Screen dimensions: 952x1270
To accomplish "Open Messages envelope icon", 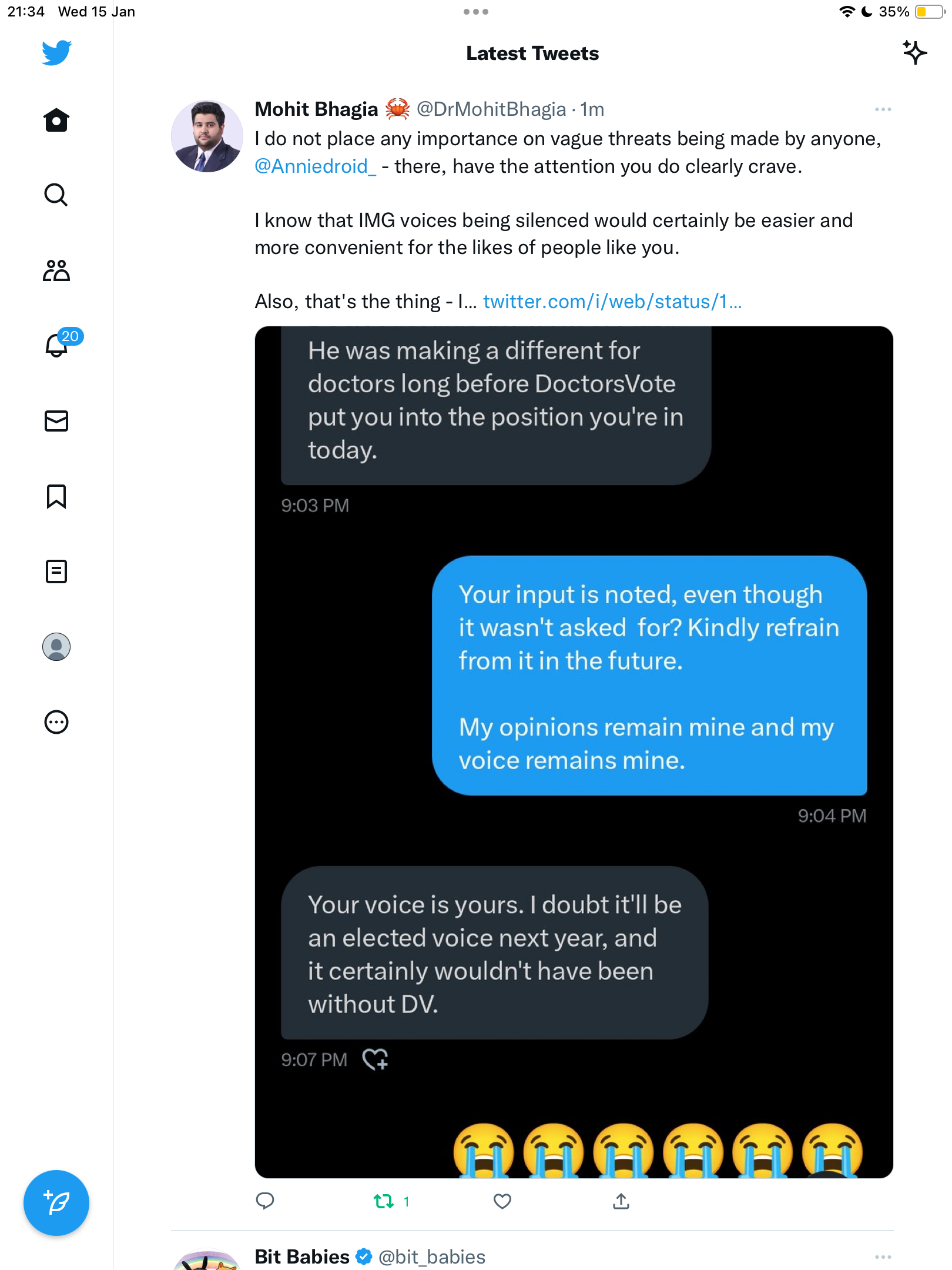I will [x=56, y=421].
